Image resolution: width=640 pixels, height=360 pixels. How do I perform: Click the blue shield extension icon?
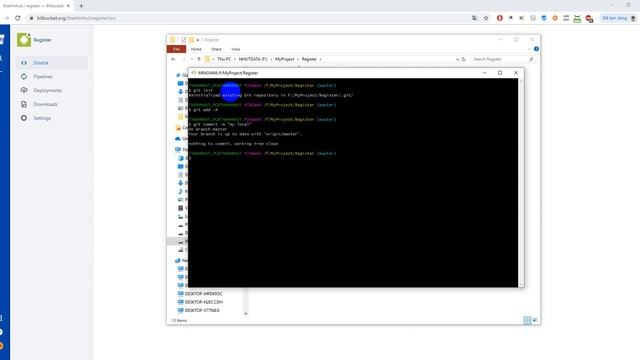point(544,18)
